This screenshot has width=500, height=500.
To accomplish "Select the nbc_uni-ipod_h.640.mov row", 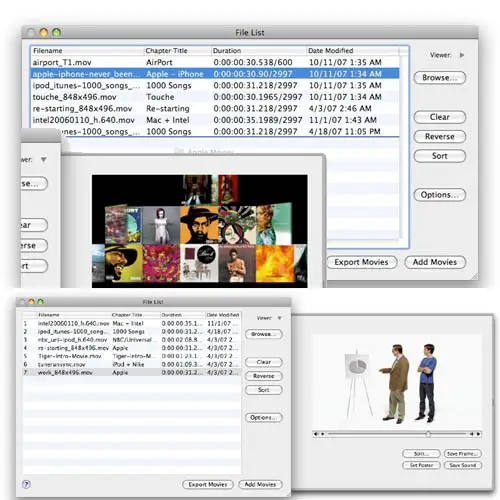I will click(x=131, y=340).
